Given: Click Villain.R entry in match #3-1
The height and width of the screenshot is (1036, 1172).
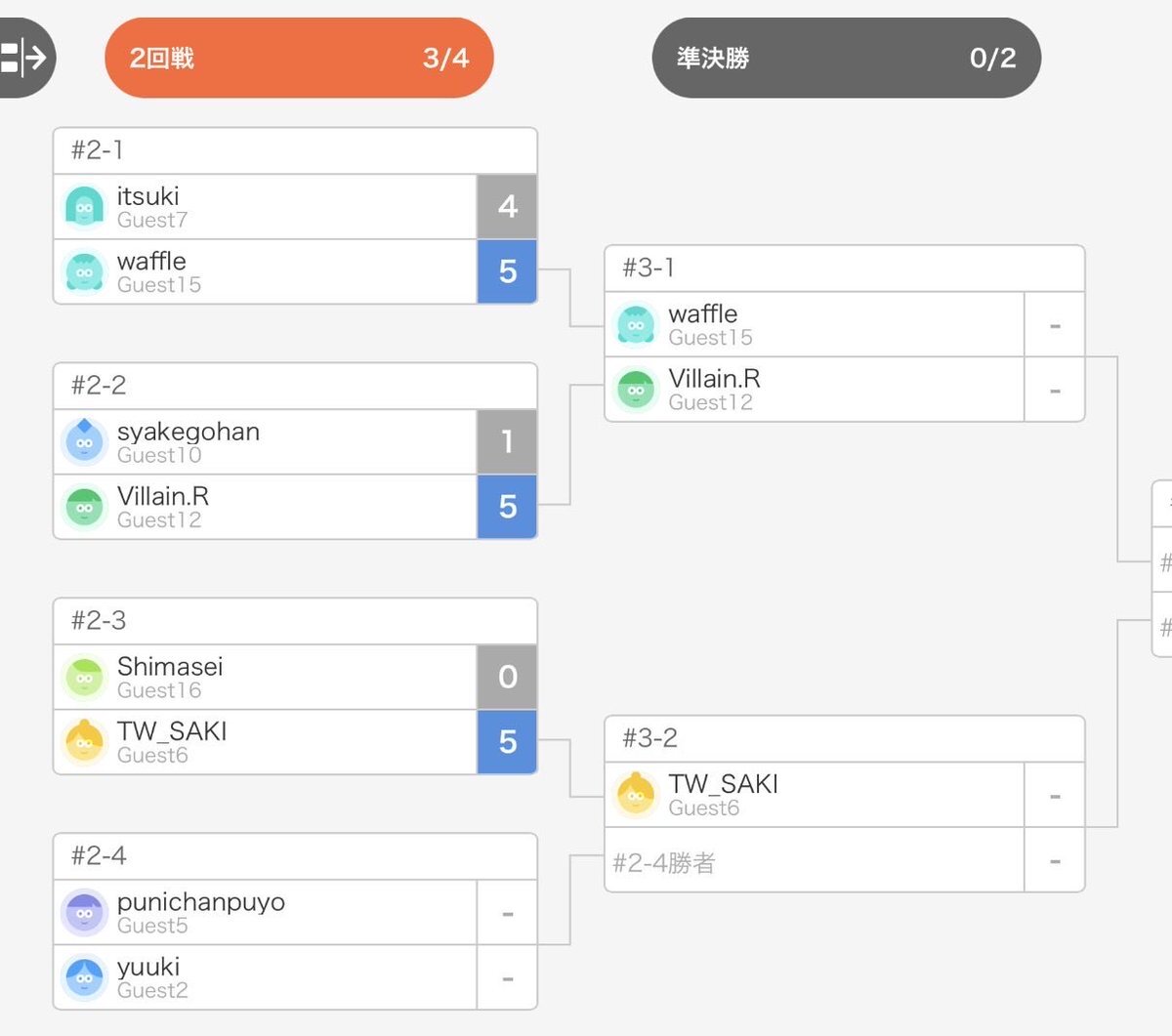Looking at the screenshot, I should pos(814,390).
